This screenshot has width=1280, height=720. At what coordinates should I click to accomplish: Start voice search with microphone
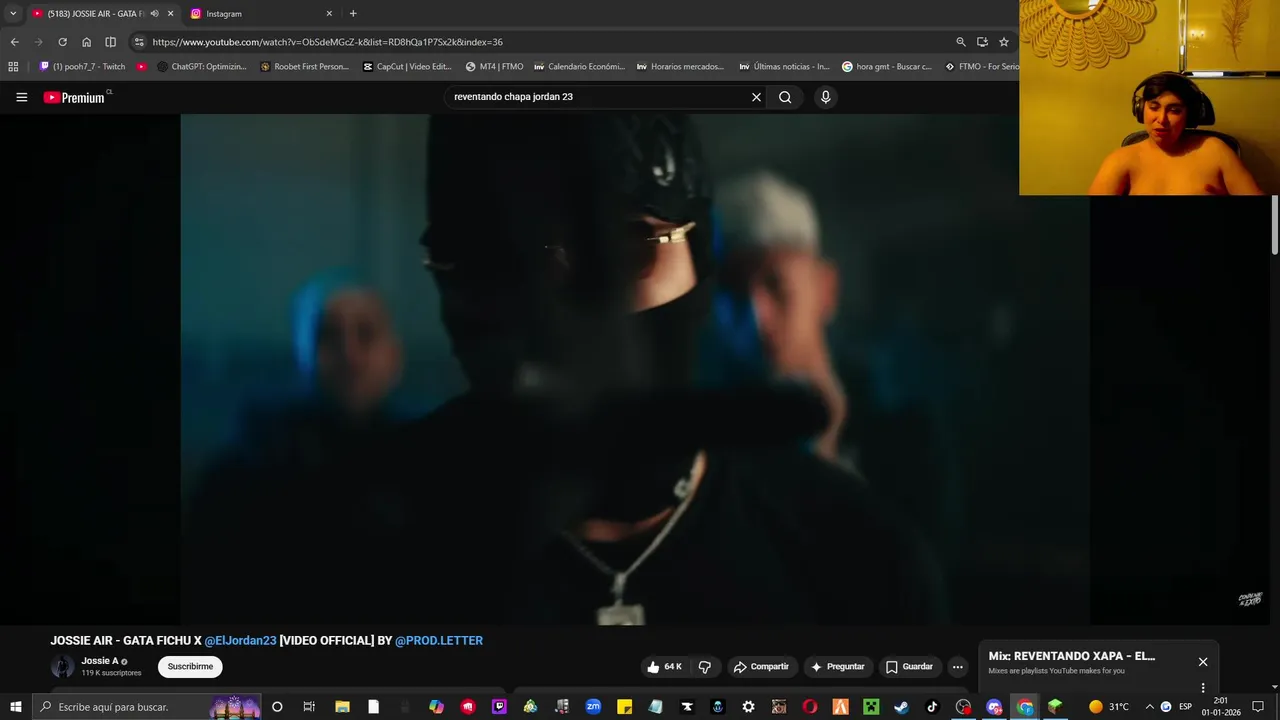tap(825, 97)
